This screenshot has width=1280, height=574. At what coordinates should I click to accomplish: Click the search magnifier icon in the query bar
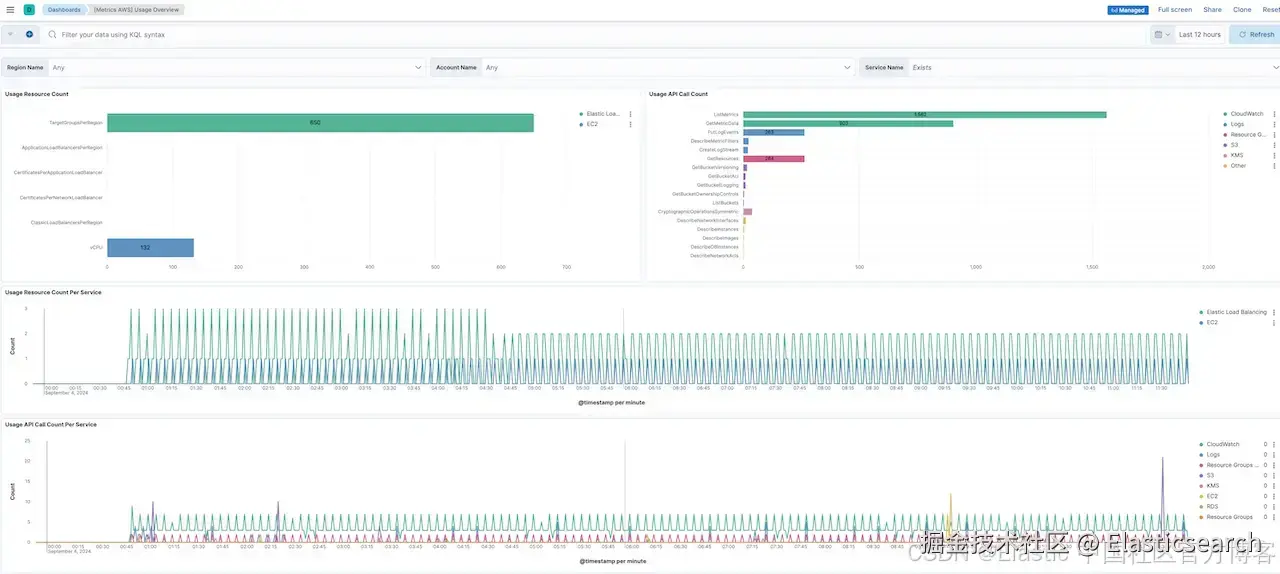point(52,34)
